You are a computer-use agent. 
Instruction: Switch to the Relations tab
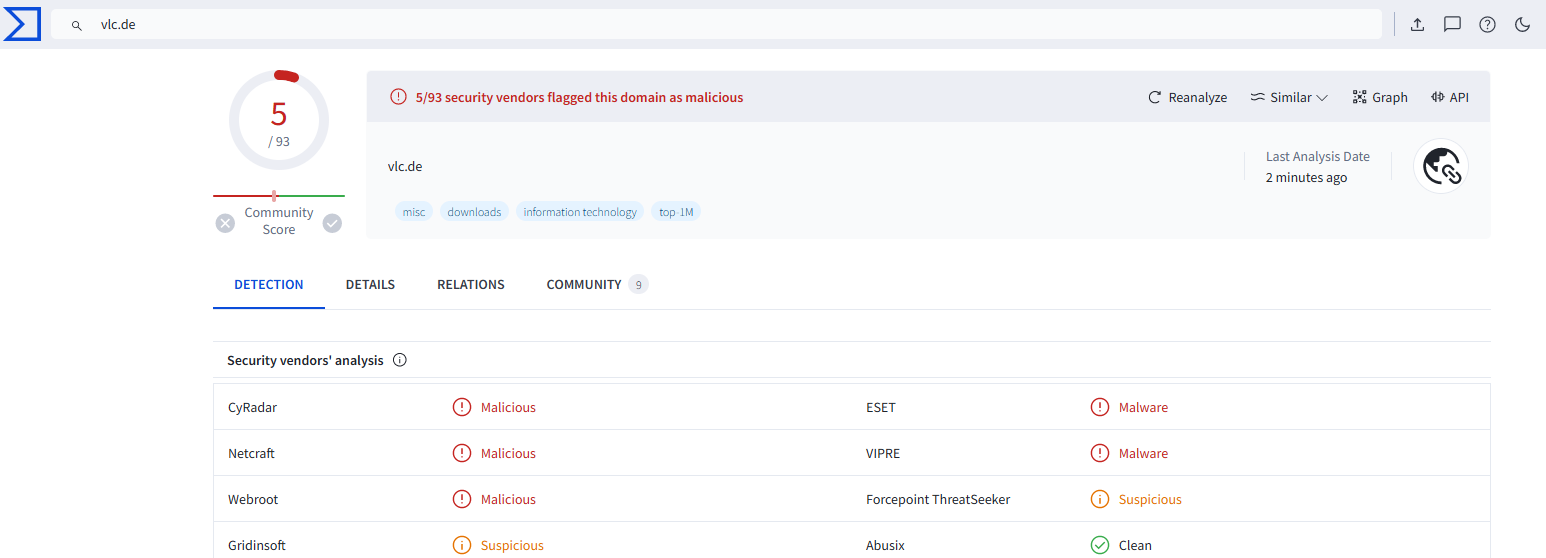(x=471, y=285)
